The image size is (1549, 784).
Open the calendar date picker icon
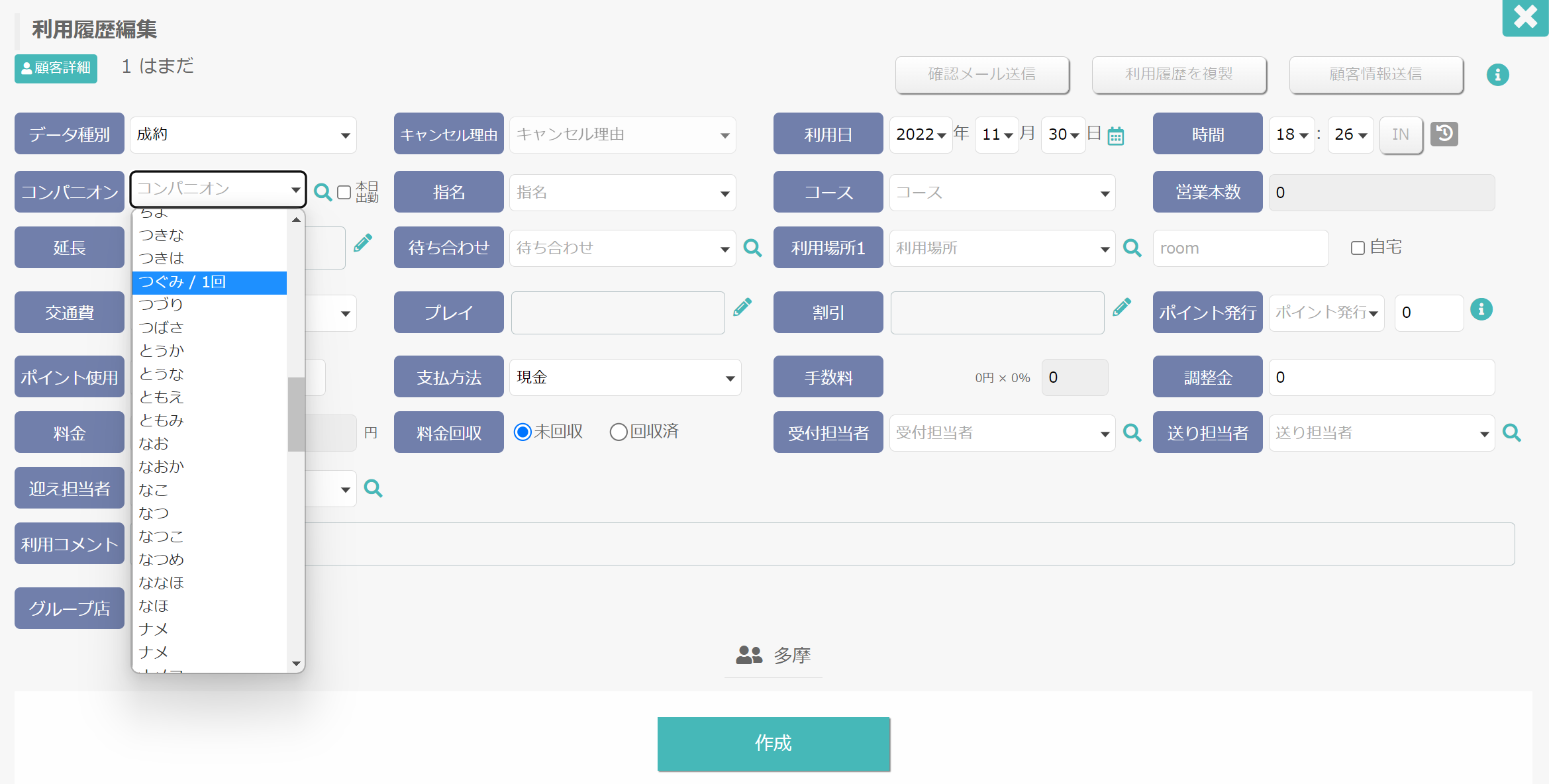[x=1116, y=136]
